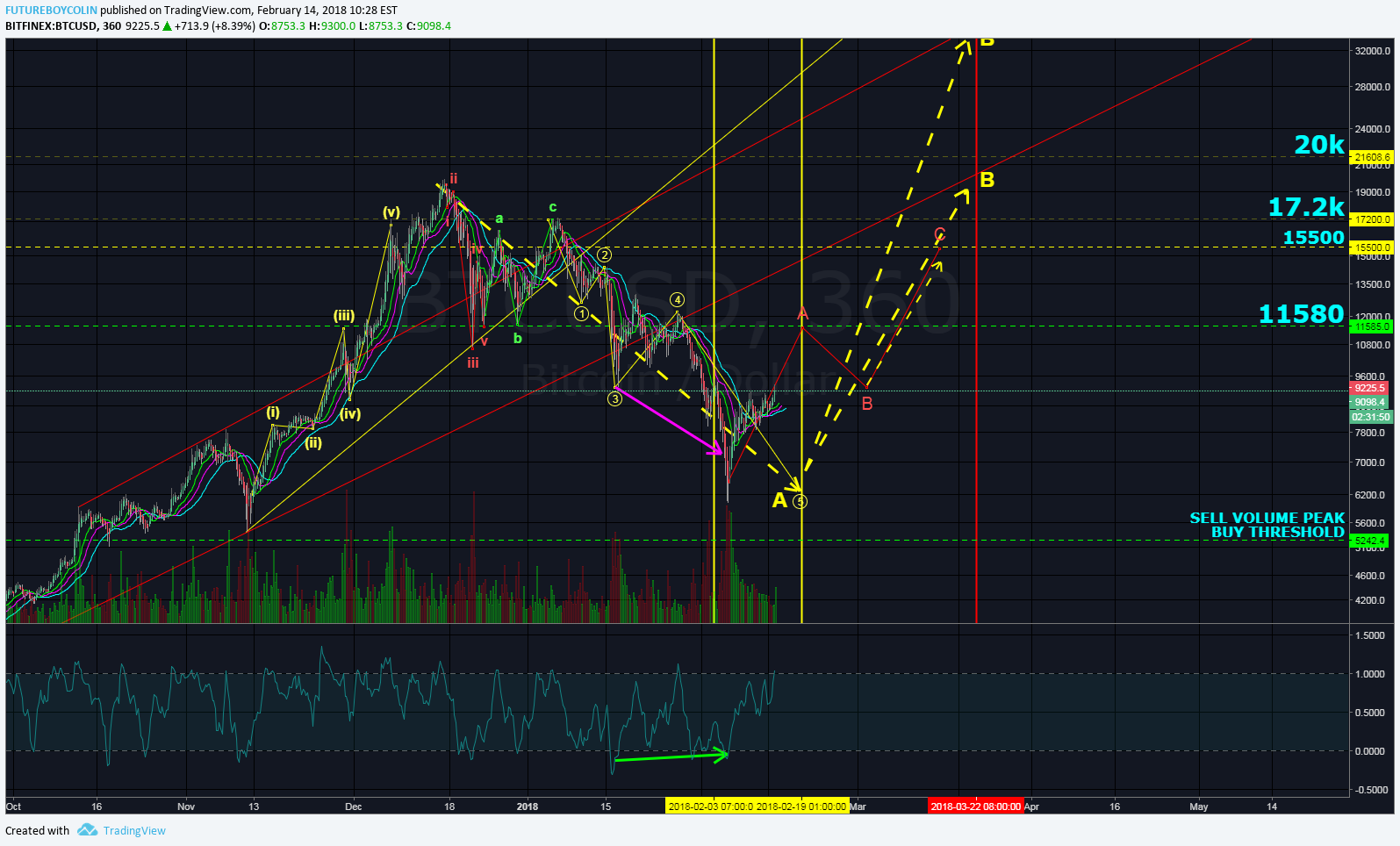The height and width of the screenshot is (846, 1400).
Task: Select the green b wave label
Action: (x=518, y=338)
